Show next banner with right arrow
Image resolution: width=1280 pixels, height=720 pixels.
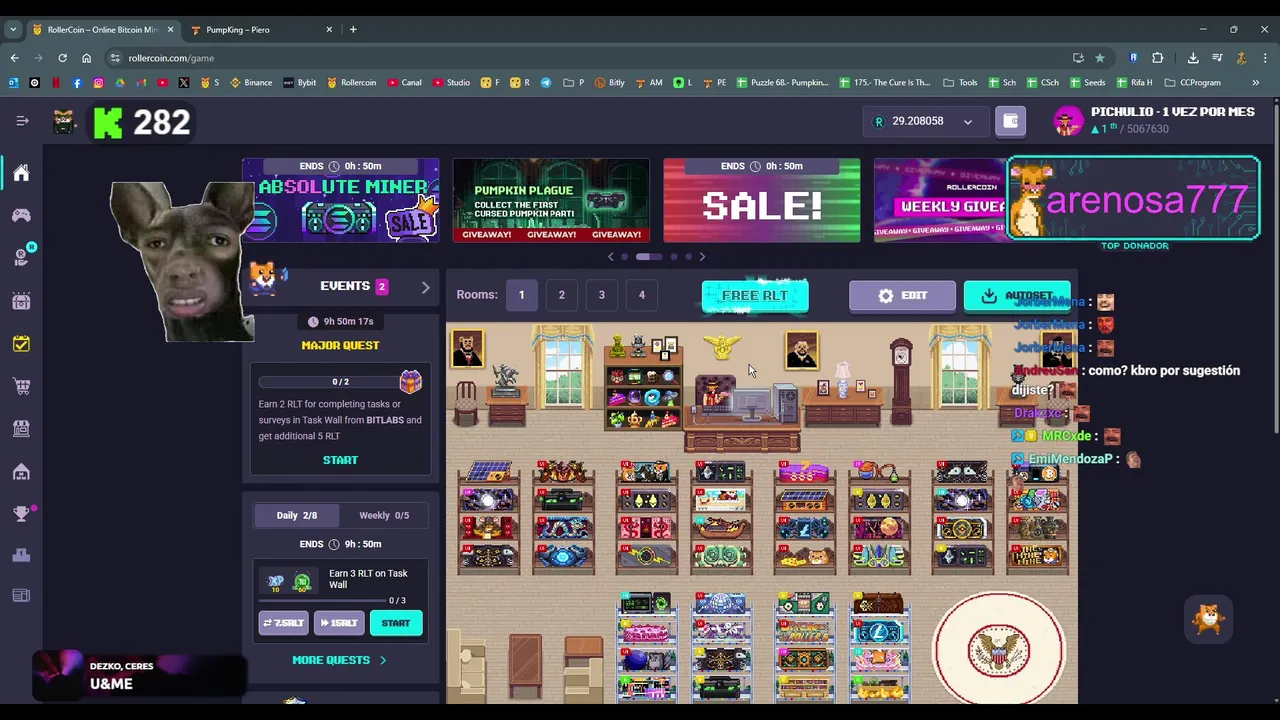702,257
